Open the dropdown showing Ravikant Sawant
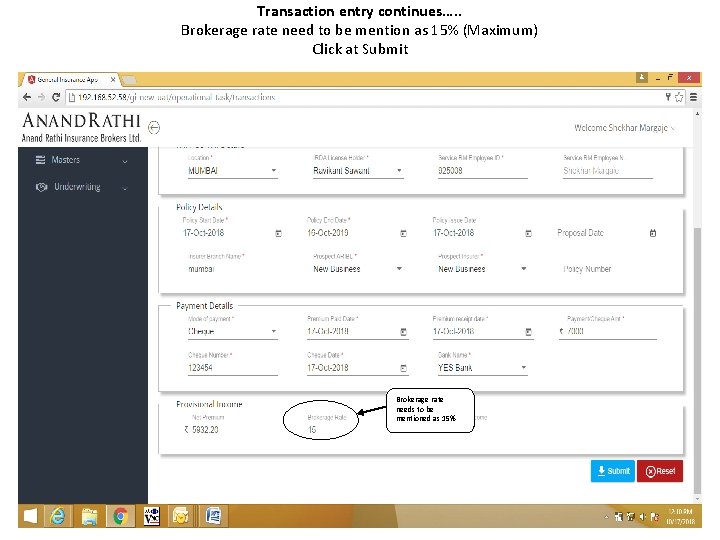The width and height of the screenshot is (720, 540). pos(358,171)
